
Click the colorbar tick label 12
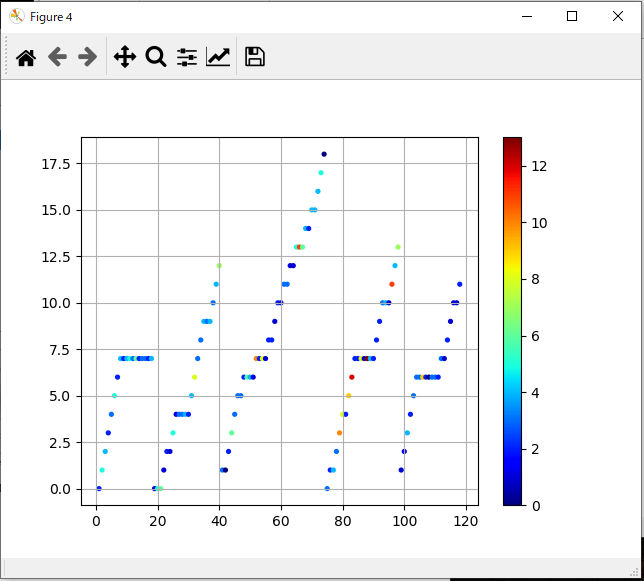(539, 166)
